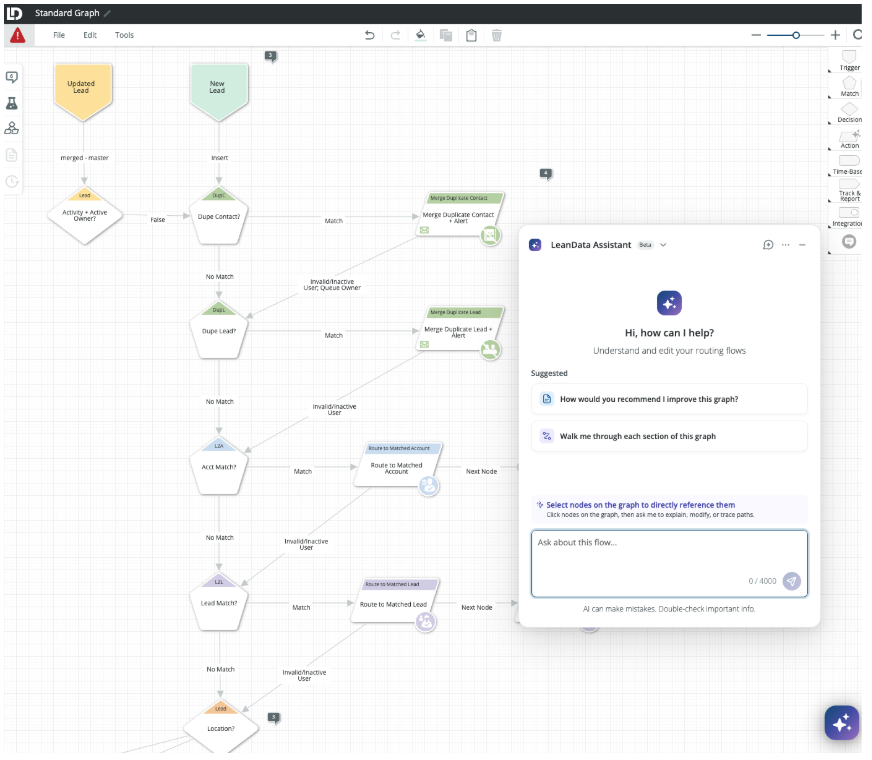Screen dimensions: 872x760
Task: Open canvas comment marker numbered 4
Action: click(546, 174)
